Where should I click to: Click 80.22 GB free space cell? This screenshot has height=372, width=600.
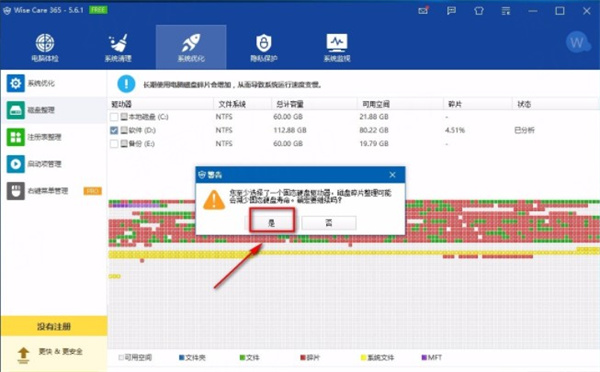point(374,130)
